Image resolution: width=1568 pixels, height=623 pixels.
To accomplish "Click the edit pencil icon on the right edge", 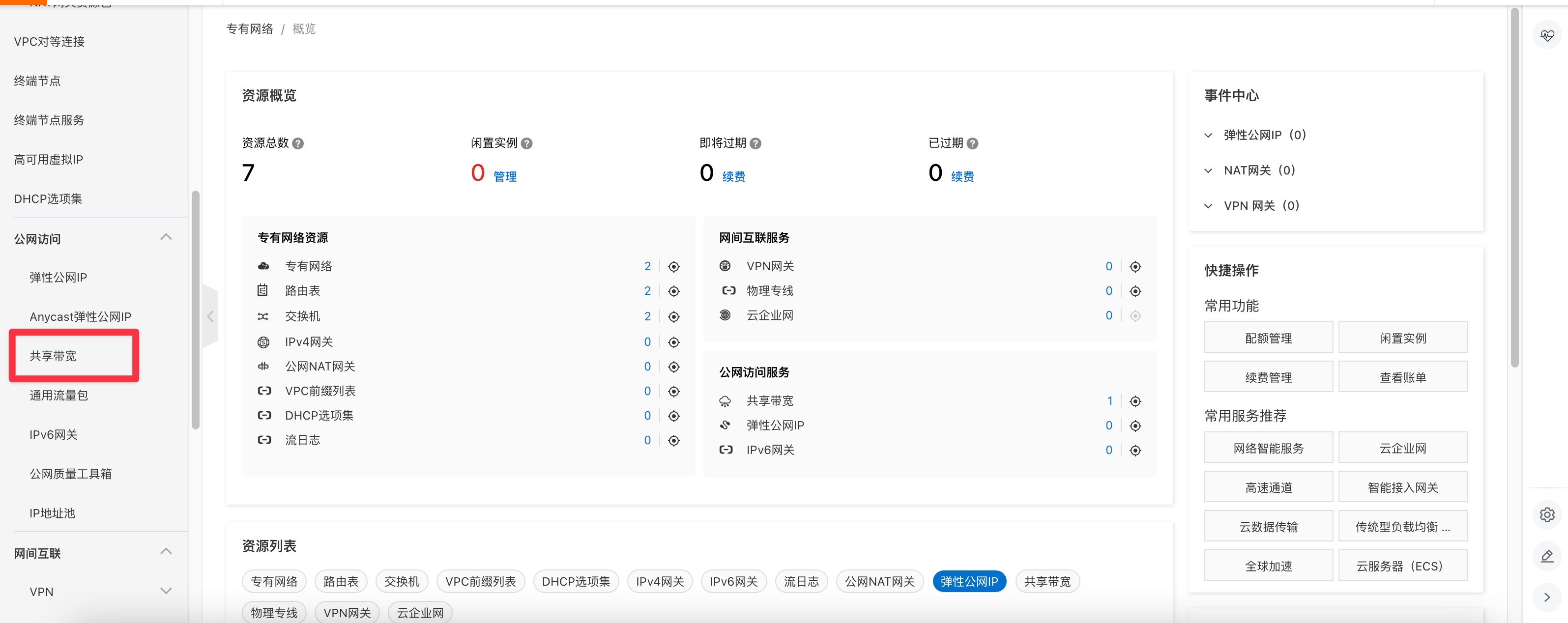I will tap(1547, 556).
